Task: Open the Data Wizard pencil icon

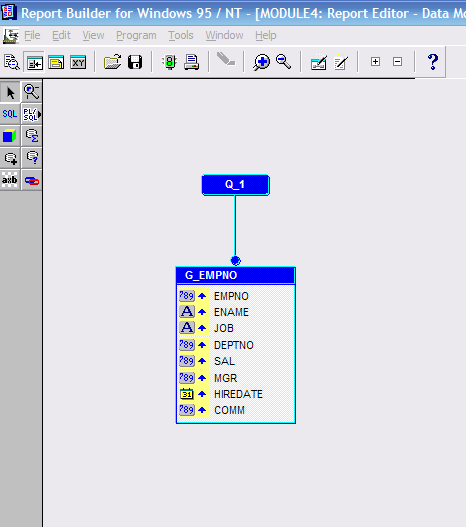Action: 341,62
